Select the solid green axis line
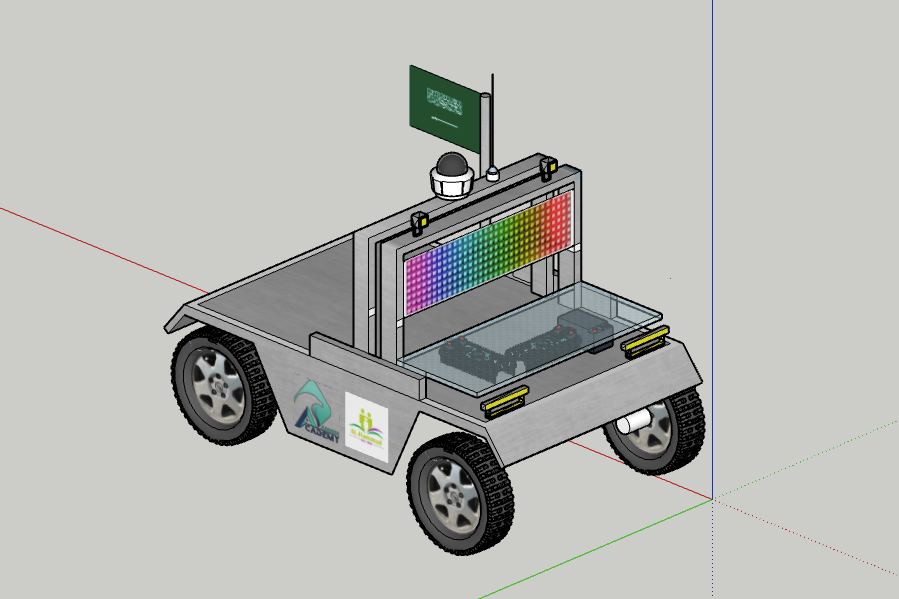899x599 pixels. click(600, 549)
